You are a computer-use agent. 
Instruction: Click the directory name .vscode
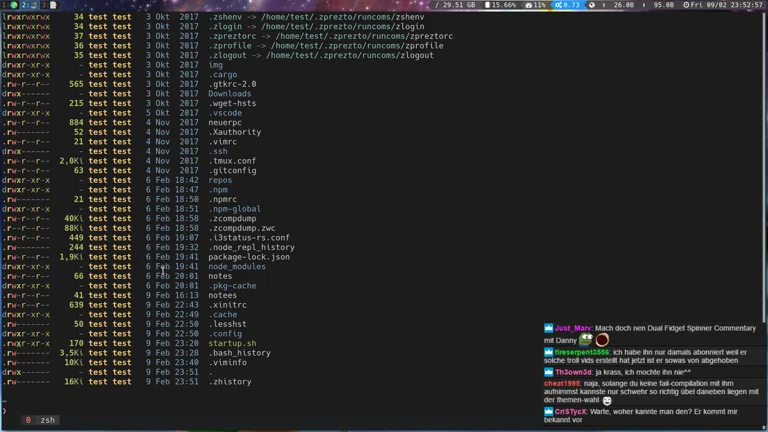tap(225, 113)
